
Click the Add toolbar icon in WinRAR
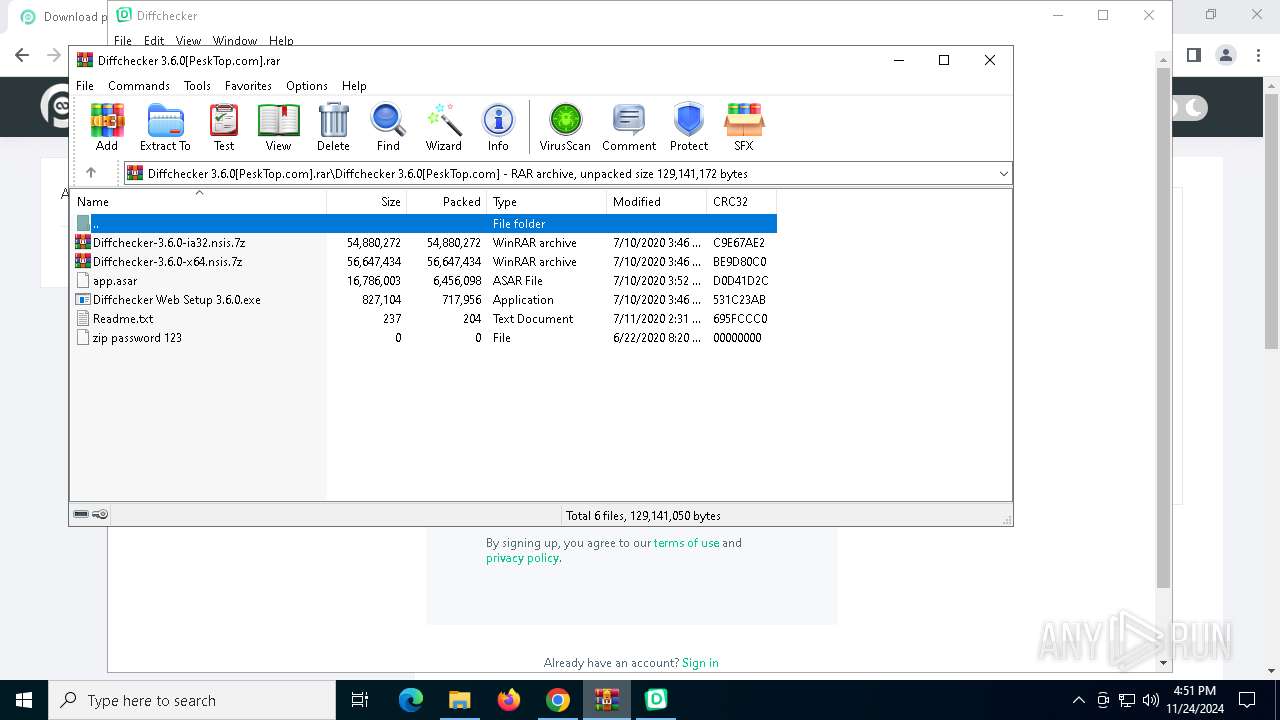click(107, 127)
